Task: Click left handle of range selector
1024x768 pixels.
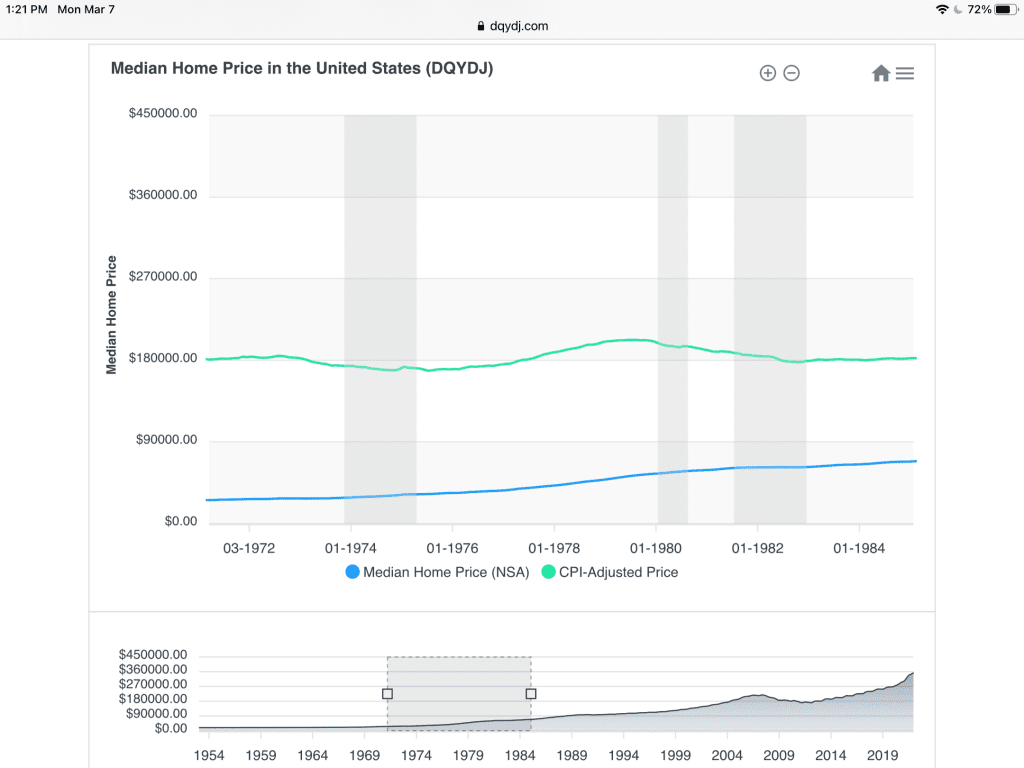Action: tap(388, 693)
